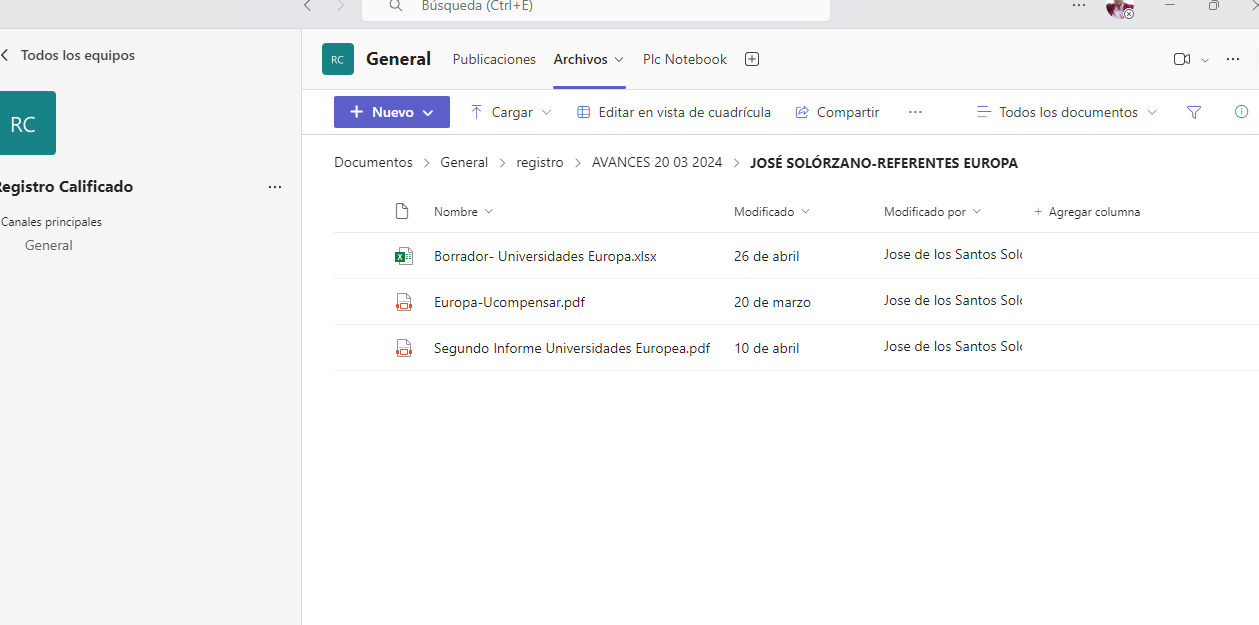This screenshot has height=625, width=1259.
Task: Click the add tab plus icon
Action: [752, 59]
